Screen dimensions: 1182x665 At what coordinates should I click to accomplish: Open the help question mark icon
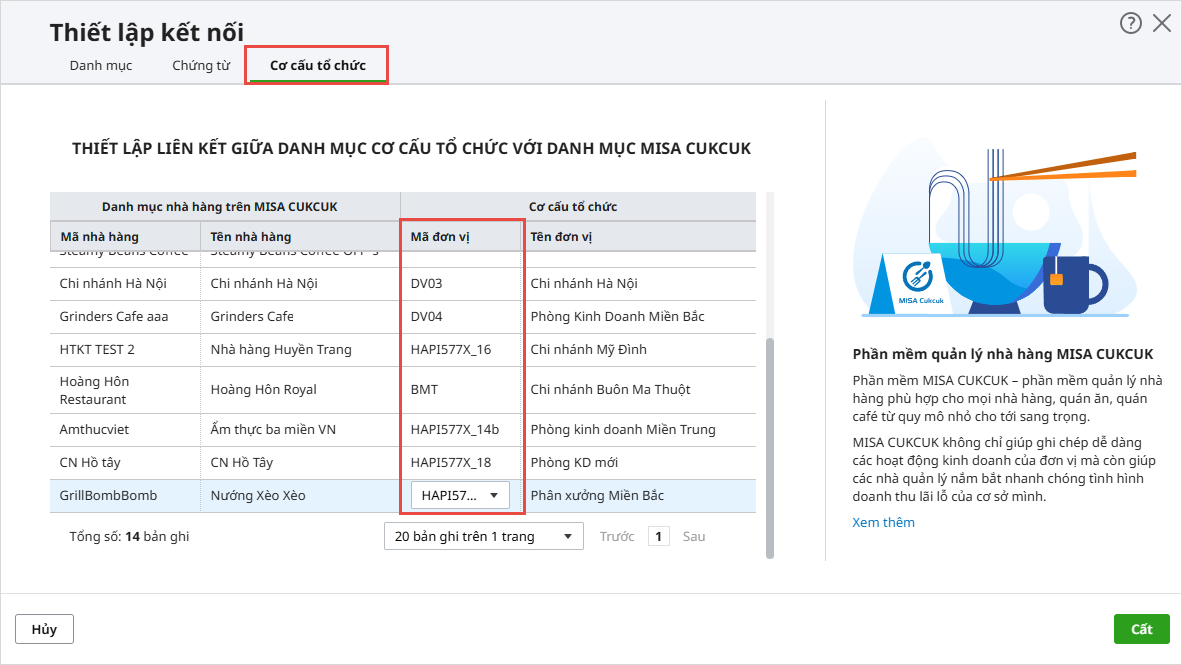tap(1130, 24)
